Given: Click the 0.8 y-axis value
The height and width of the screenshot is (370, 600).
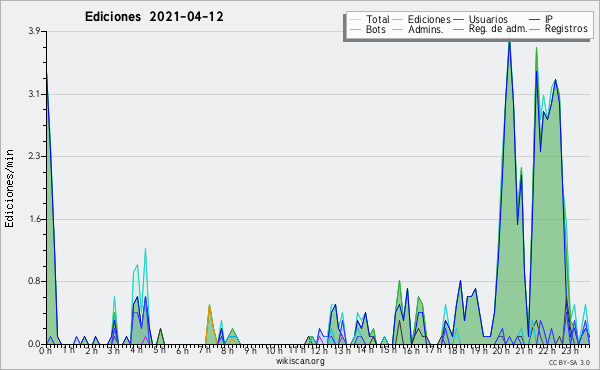Looking at the screenshot, I should click(34, 281).
